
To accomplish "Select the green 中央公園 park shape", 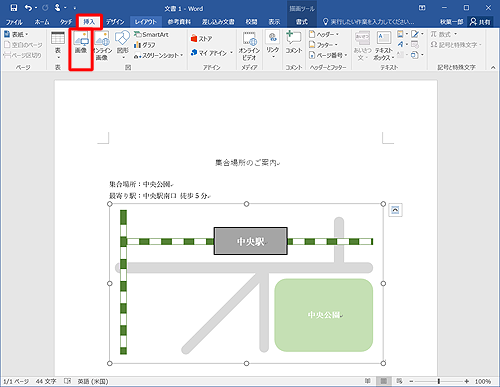I will (324, 315).
